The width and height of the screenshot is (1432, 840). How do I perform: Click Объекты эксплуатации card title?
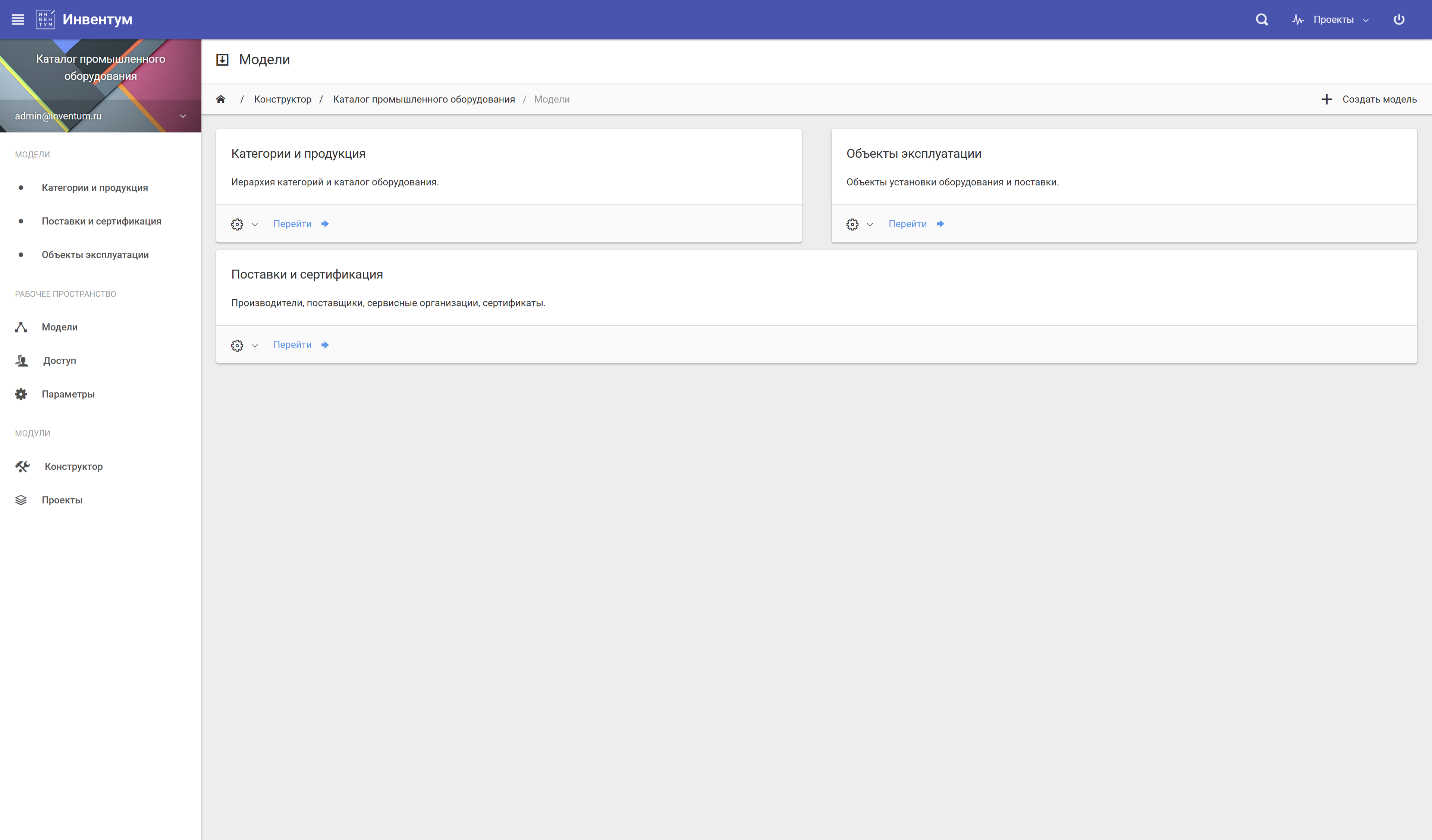tap(913, 153)
